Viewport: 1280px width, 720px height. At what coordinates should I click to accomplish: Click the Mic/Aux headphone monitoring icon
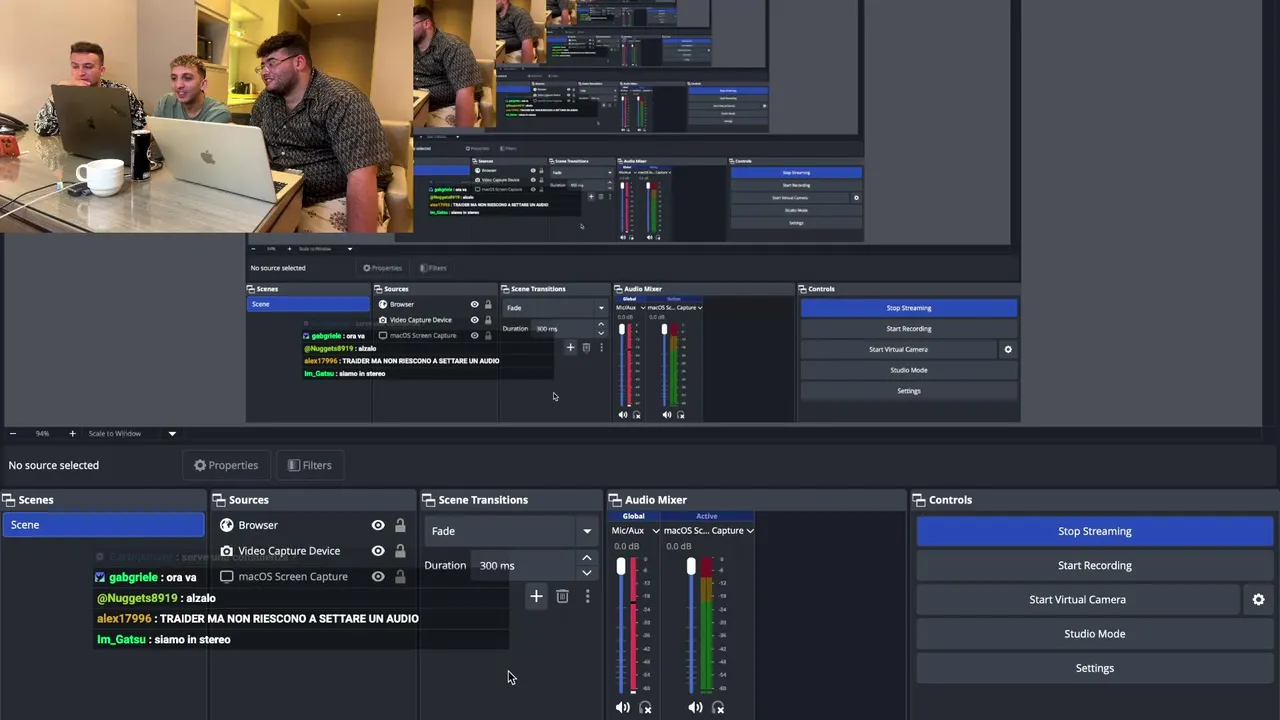click(x=645, y=708)
